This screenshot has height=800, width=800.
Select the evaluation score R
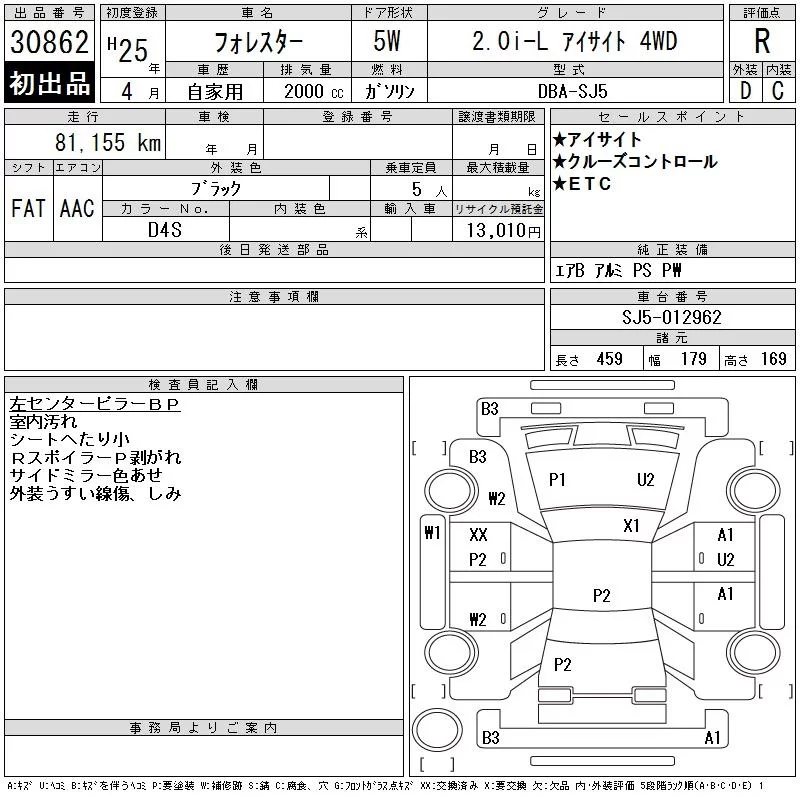click(761, 42)
